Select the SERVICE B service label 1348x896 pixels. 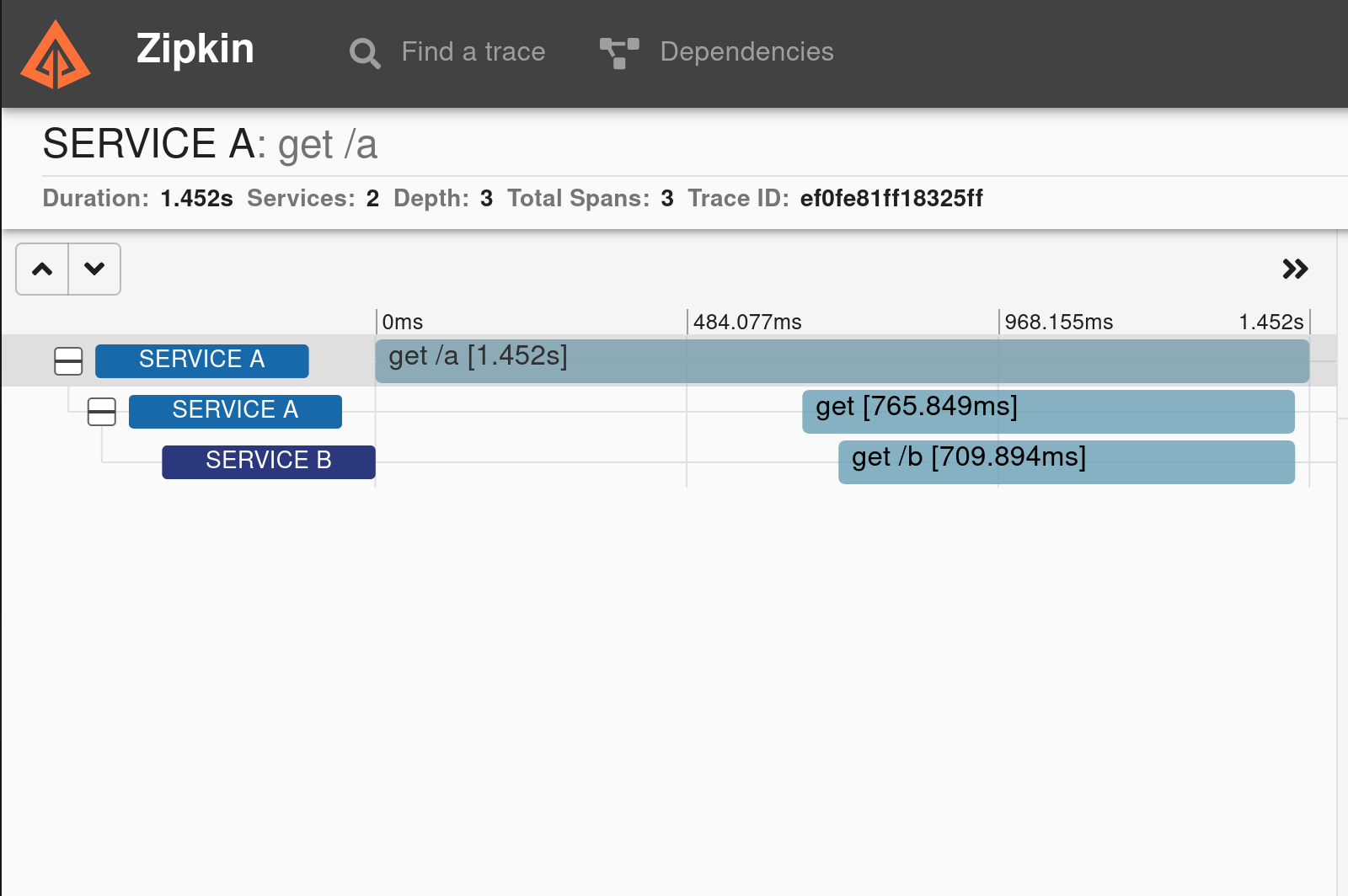tap(268, 461)
